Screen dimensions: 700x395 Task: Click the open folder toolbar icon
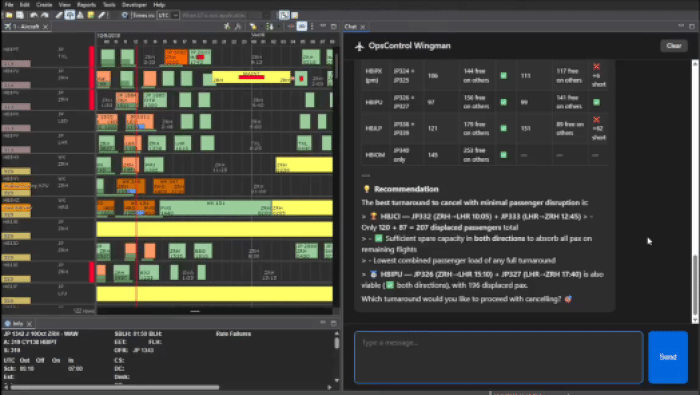9,15
